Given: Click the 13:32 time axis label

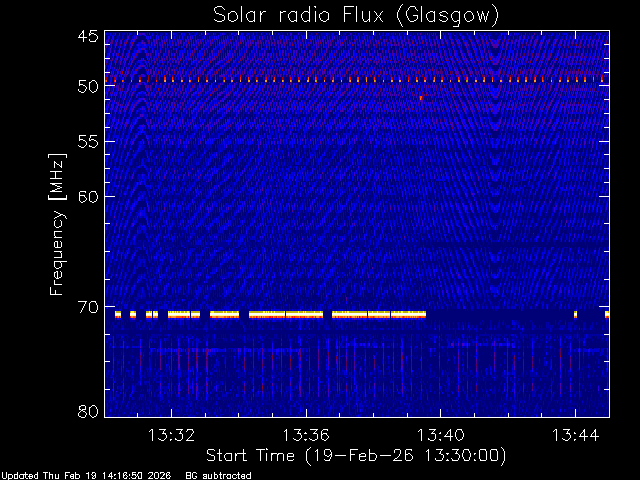Looking at the screenshot, I should coord(171,435).
